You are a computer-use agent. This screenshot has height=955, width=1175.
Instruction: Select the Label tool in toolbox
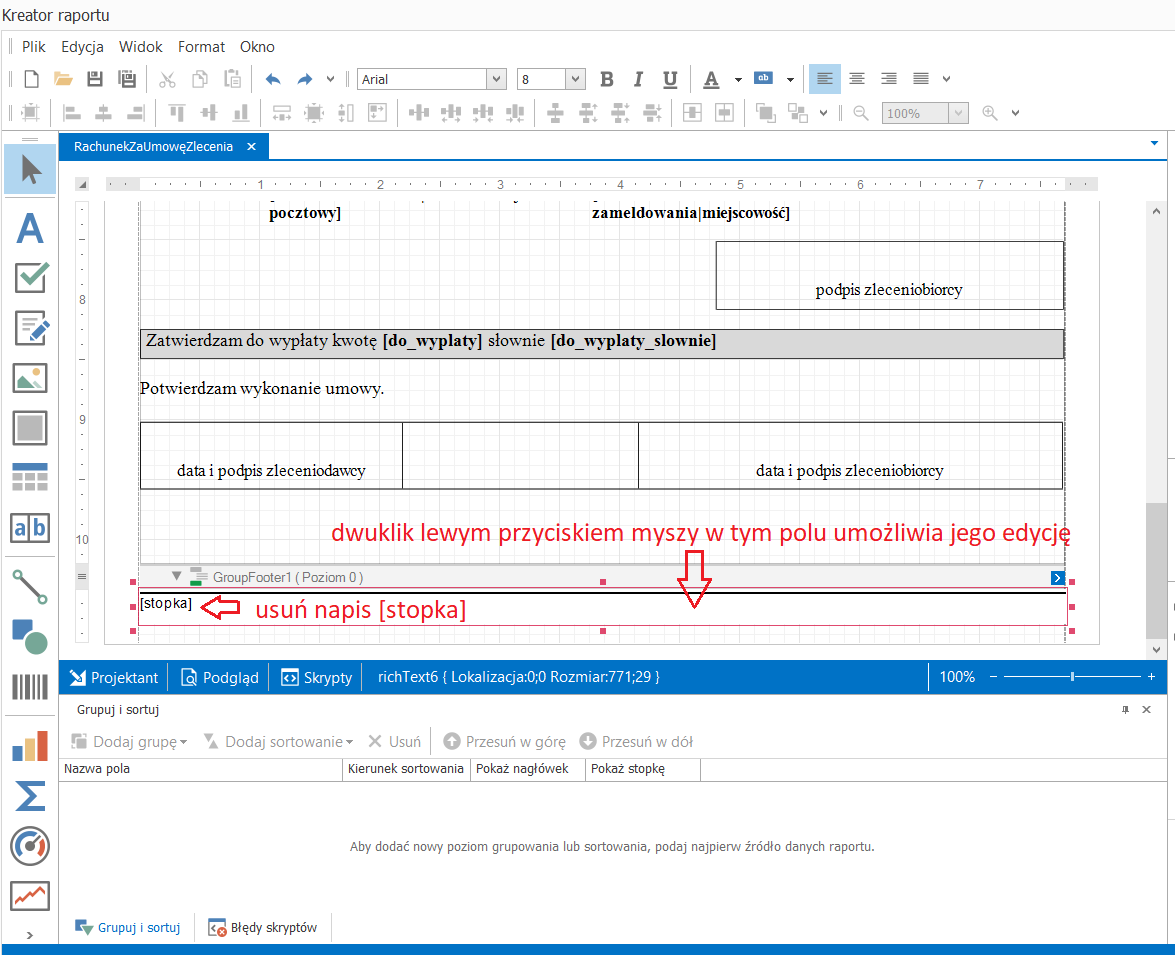(x=30, y=228)
